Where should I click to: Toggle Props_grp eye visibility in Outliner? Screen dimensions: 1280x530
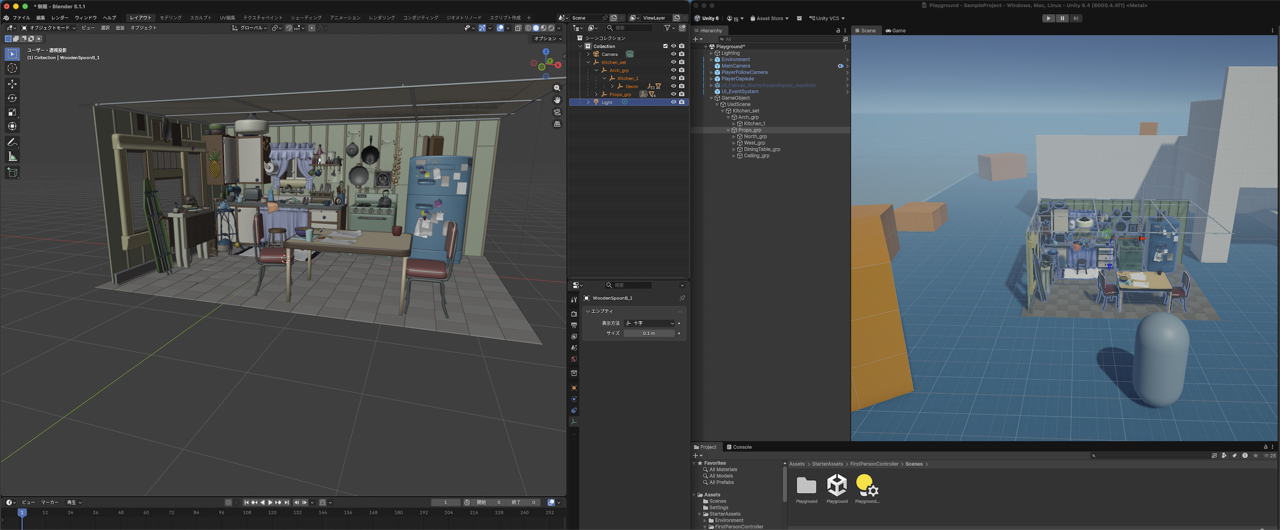point(673,94)
